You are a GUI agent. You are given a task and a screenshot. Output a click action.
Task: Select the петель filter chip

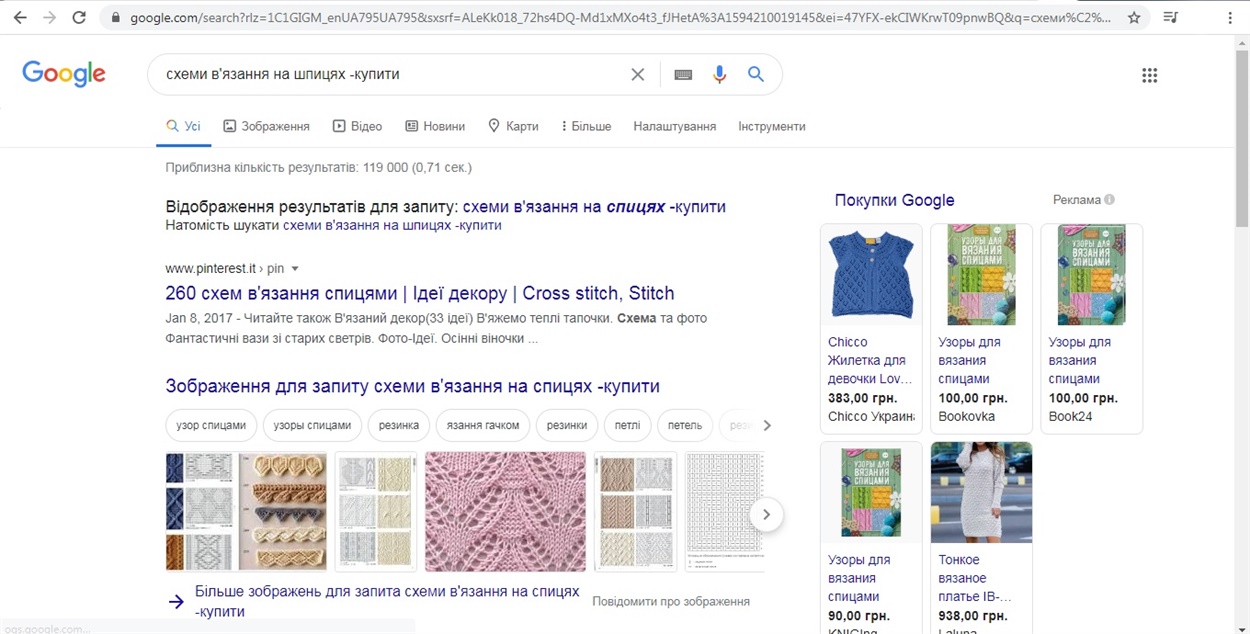tap(685, 425)
